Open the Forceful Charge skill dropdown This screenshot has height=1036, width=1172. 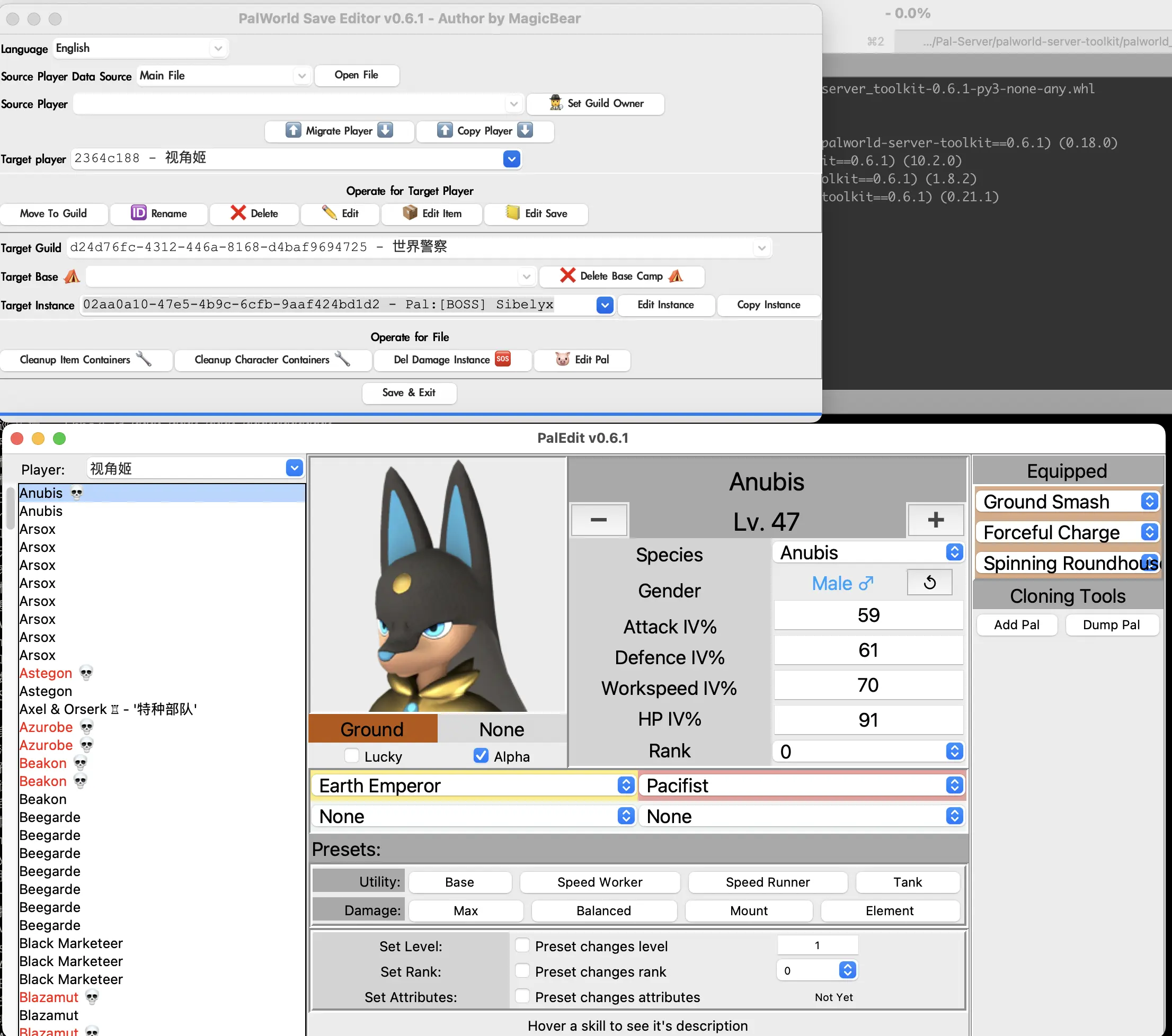coord(1067,533)
